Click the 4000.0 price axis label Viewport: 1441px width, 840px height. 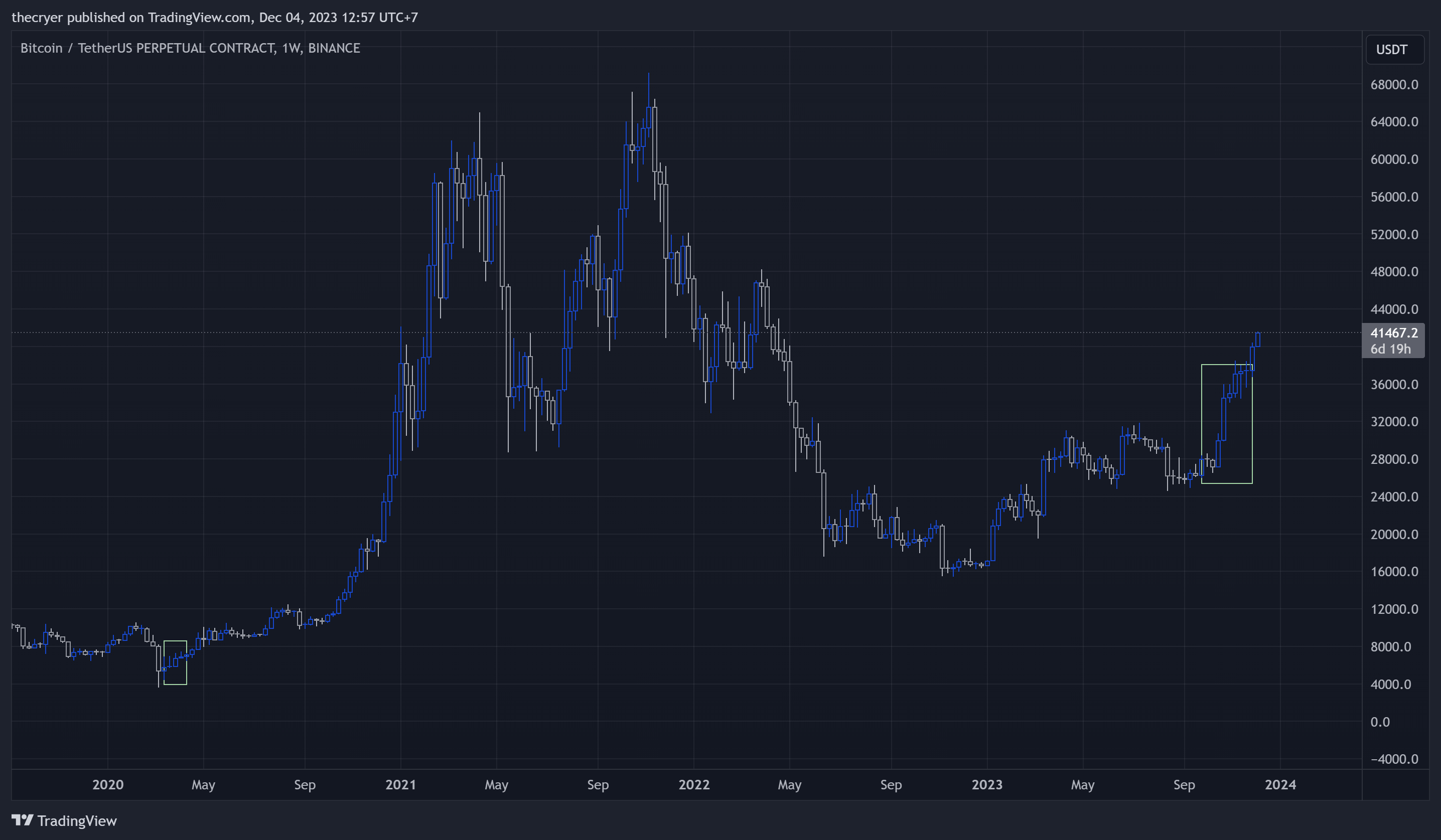[x=1391, y=684]
